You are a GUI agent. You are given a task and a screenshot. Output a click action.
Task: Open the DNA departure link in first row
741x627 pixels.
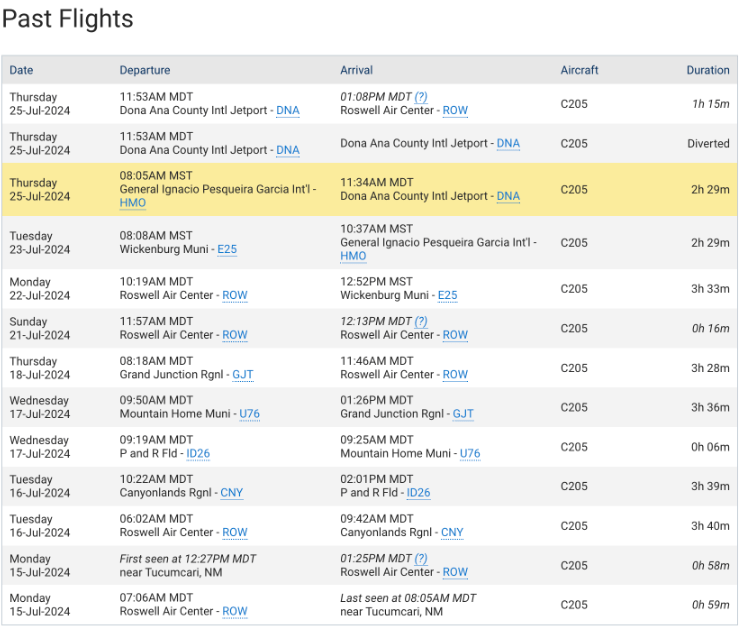pyautogui.click(x=287, y=111)
